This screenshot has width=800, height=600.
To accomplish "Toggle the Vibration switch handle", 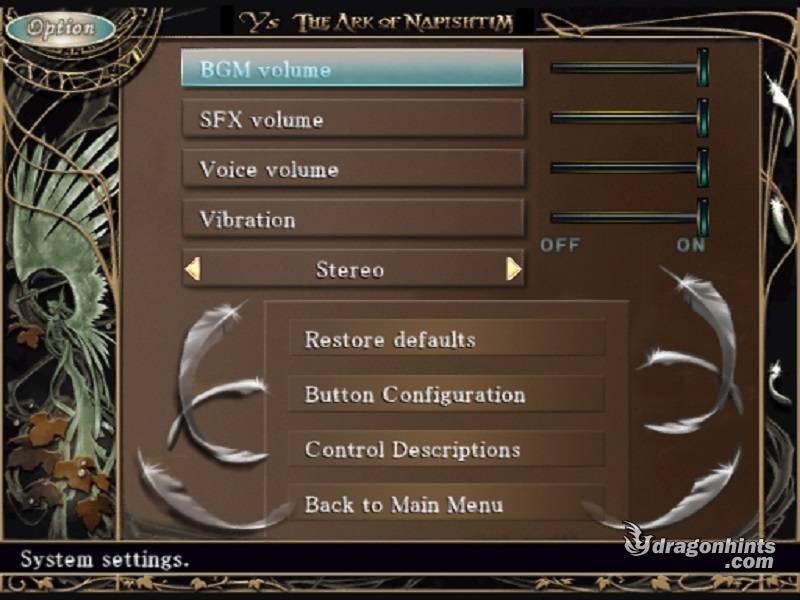I will [x=703, y=217].
